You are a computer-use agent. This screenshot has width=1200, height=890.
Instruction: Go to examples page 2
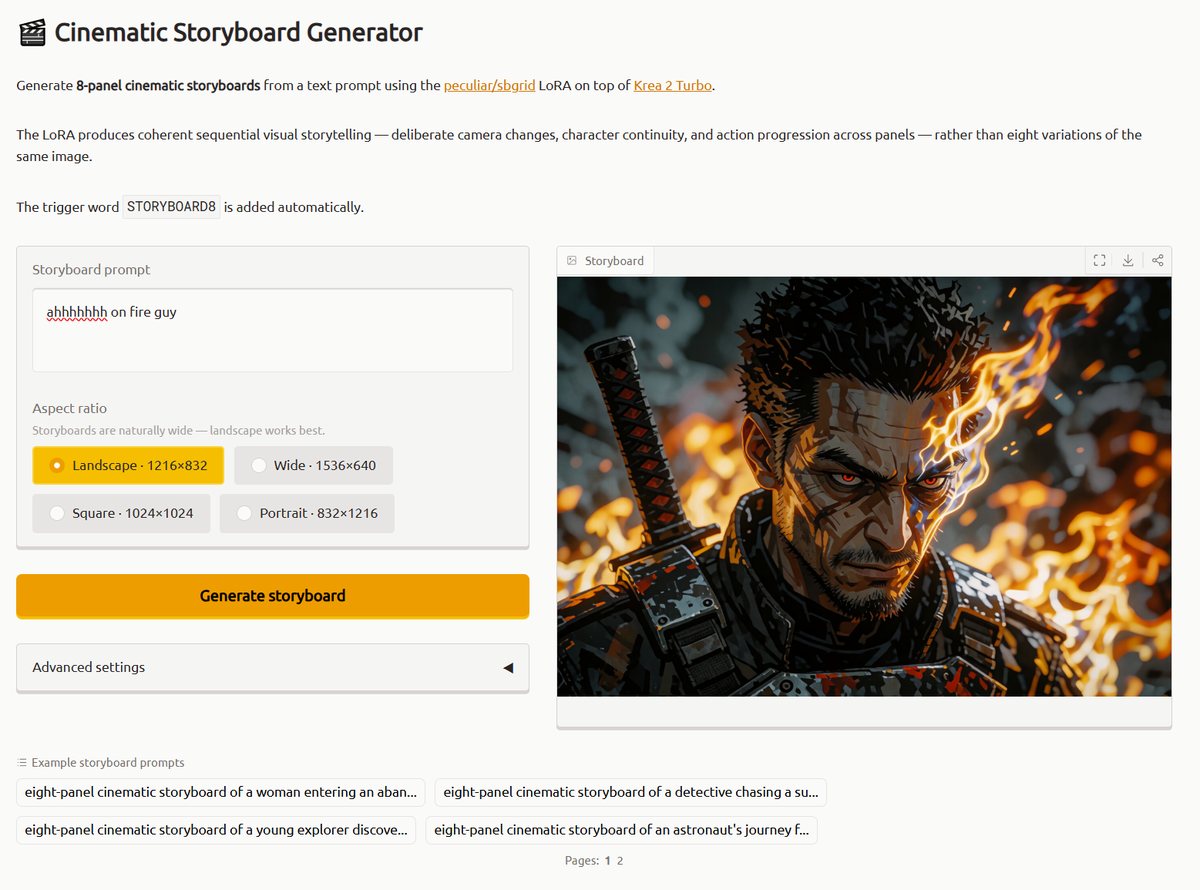620,861
